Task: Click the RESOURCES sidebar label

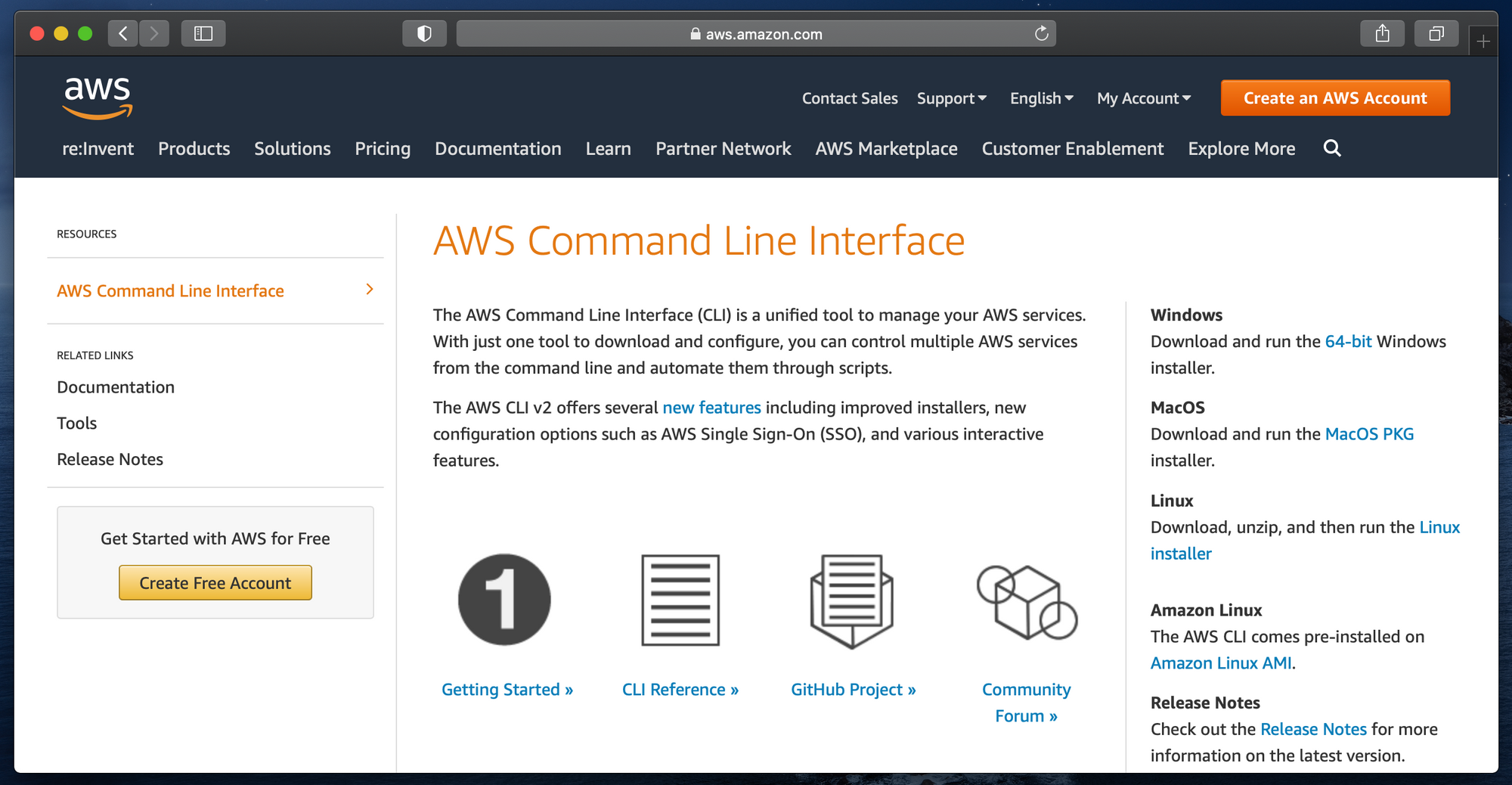Action: 87,234
